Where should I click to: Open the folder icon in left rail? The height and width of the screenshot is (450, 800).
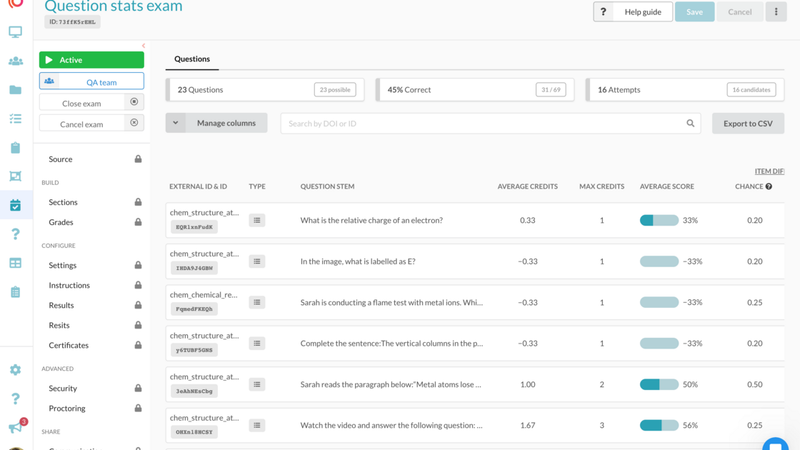click(15, 90)
